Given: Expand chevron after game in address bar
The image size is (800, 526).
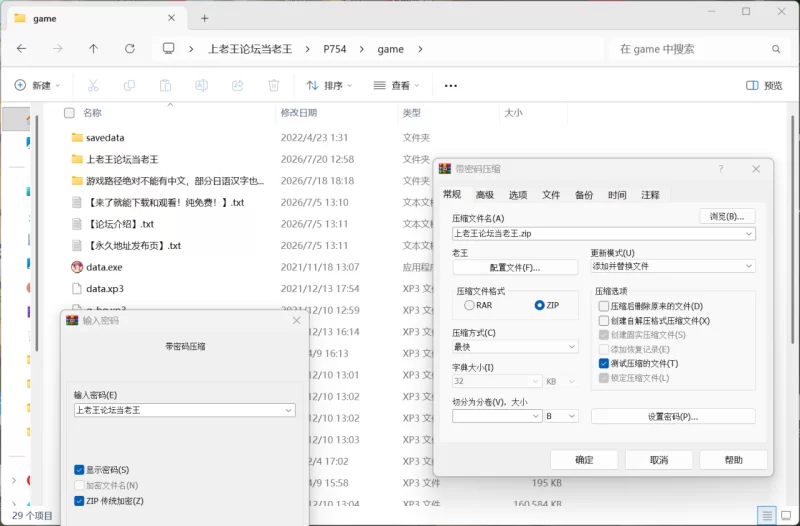Looking at the screenshot, I should pyautogui.click(x=420, y=49).
